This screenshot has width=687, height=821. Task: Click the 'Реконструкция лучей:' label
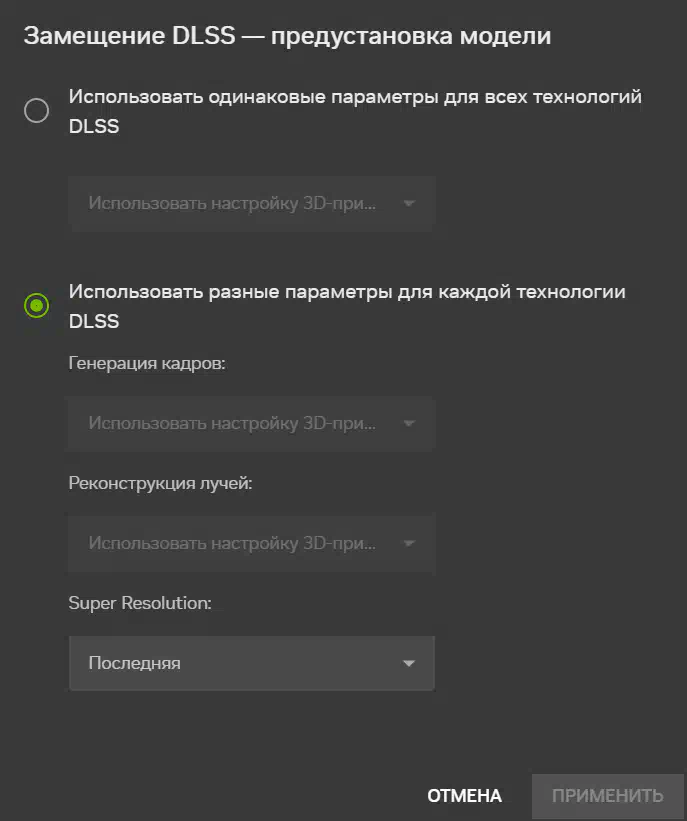point(160,483)
